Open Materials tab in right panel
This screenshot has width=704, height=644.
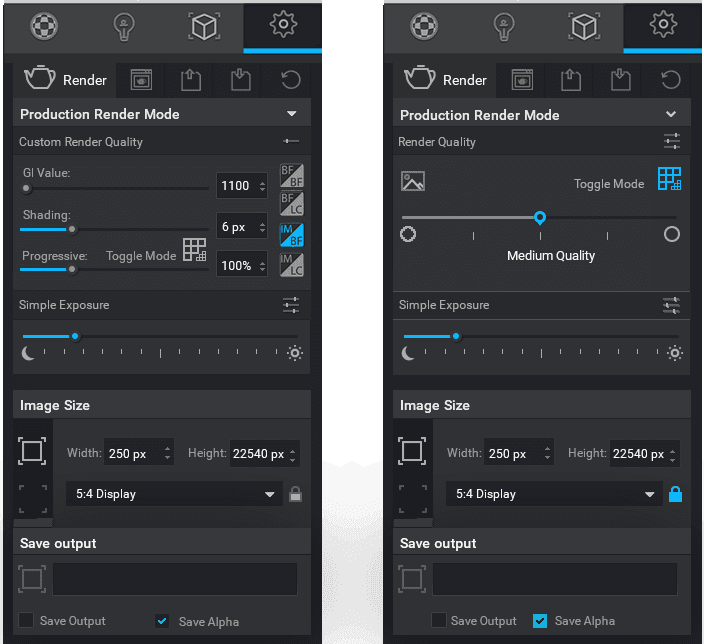pyautogui.click(x=424, y=26)
